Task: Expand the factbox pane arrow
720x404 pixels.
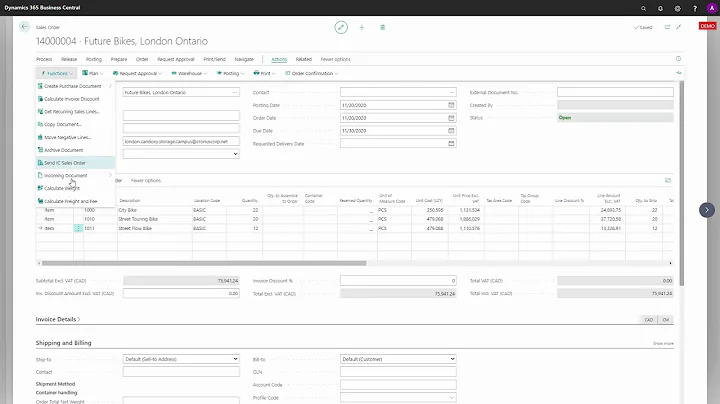Action: [x=707, y=210]
